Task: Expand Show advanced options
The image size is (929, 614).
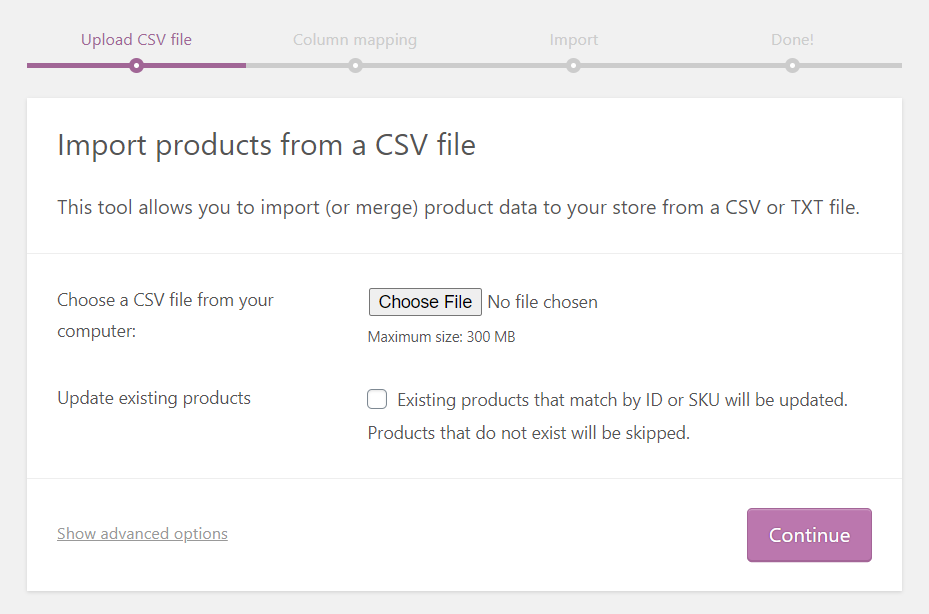Action: 142,534
